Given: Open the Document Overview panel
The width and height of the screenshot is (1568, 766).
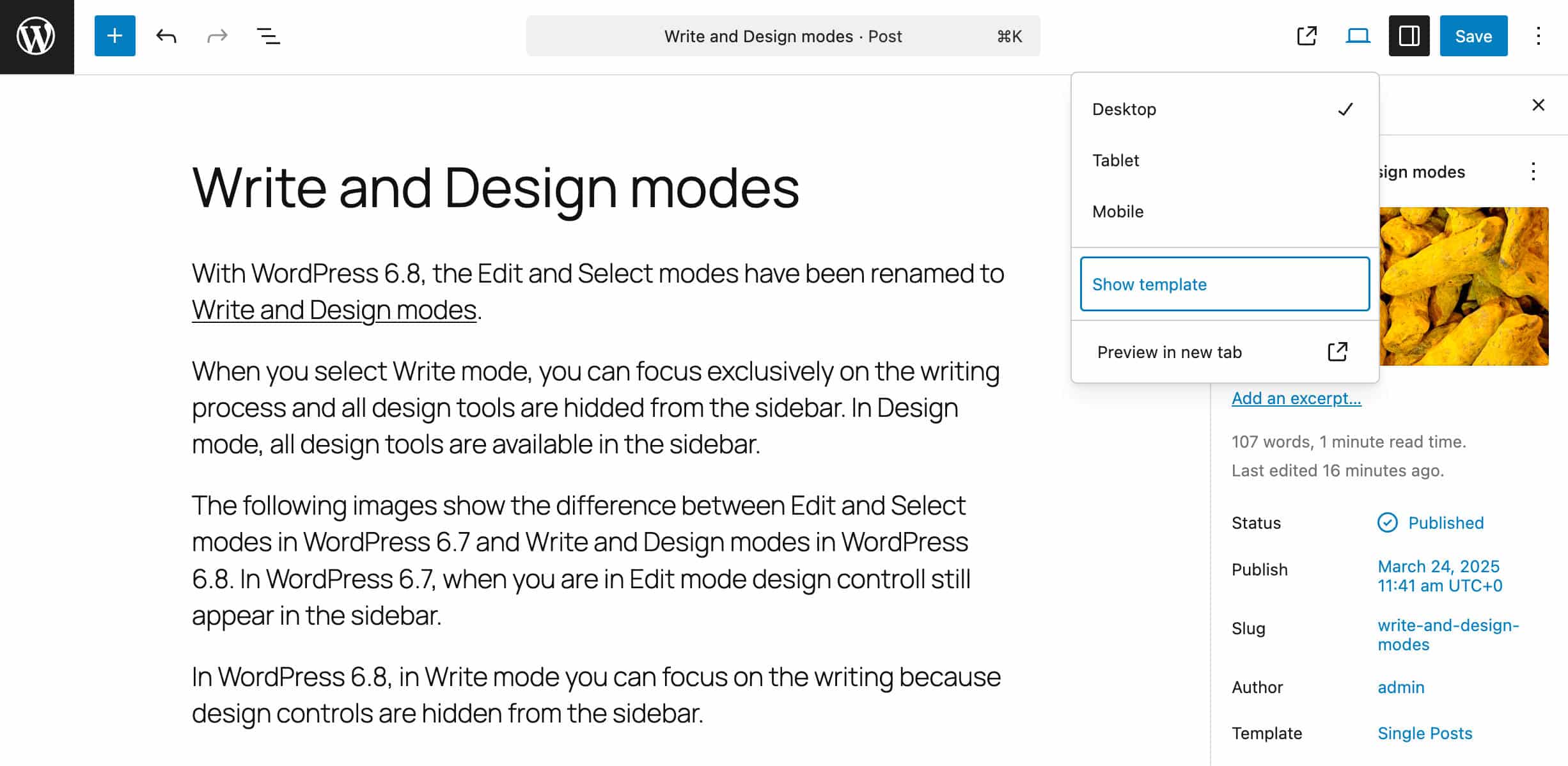Looking at the screenshot, I should pyautogui.click(x=268, y=36).
